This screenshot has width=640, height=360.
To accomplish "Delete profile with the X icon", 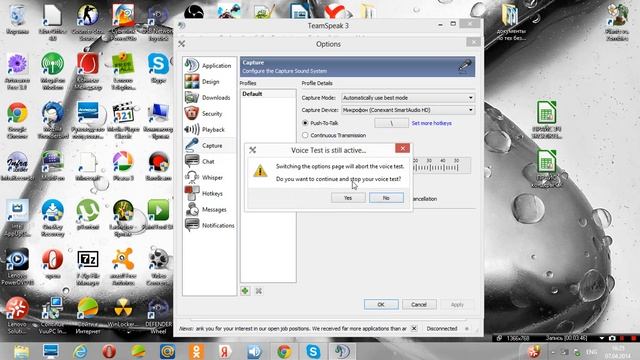I will [x=258, y=291].
